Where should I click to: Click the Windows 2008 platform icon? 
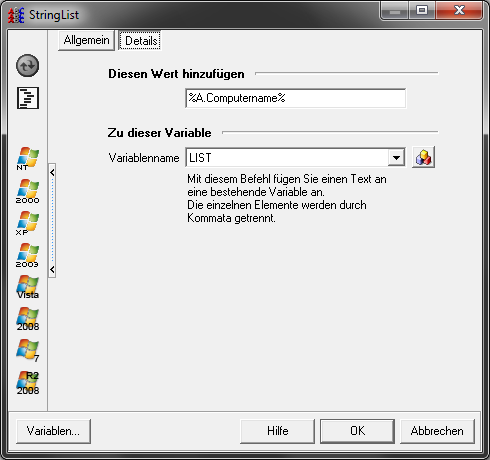27,319
